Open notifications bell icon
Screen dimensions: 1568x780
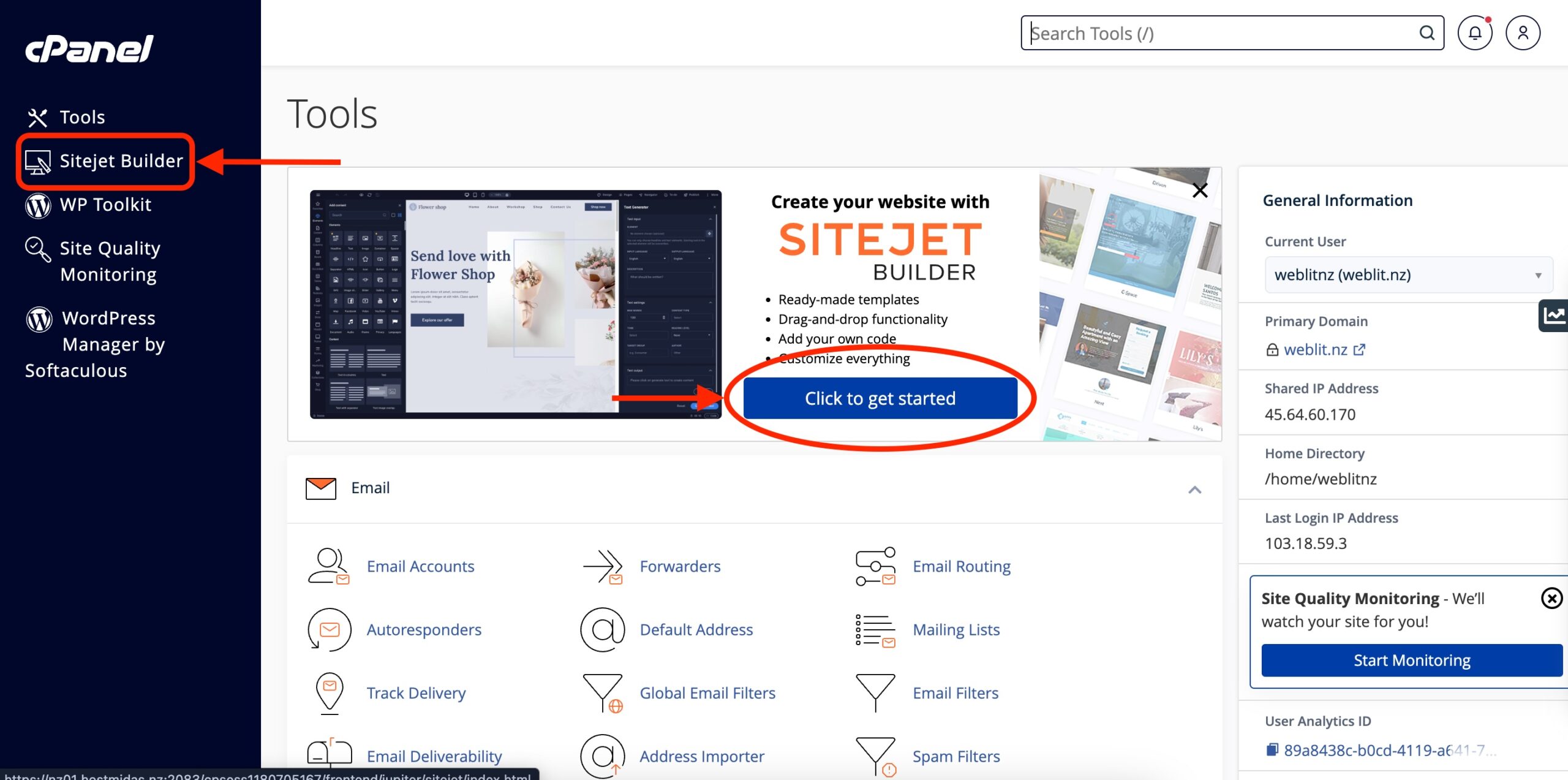[1475, 33]
